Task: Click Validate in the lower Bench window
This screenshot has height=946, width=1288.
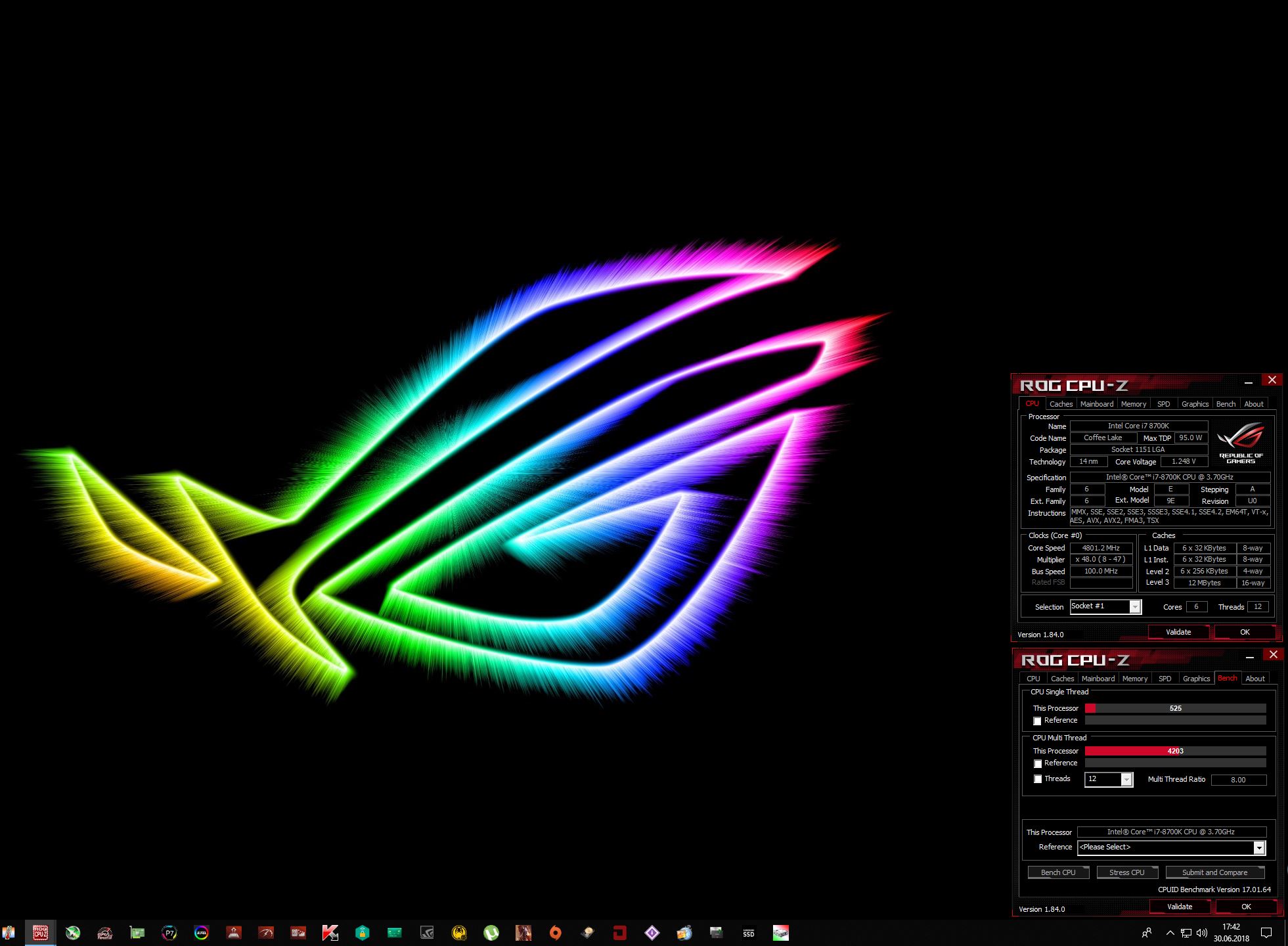Action: click(1180, 907)
